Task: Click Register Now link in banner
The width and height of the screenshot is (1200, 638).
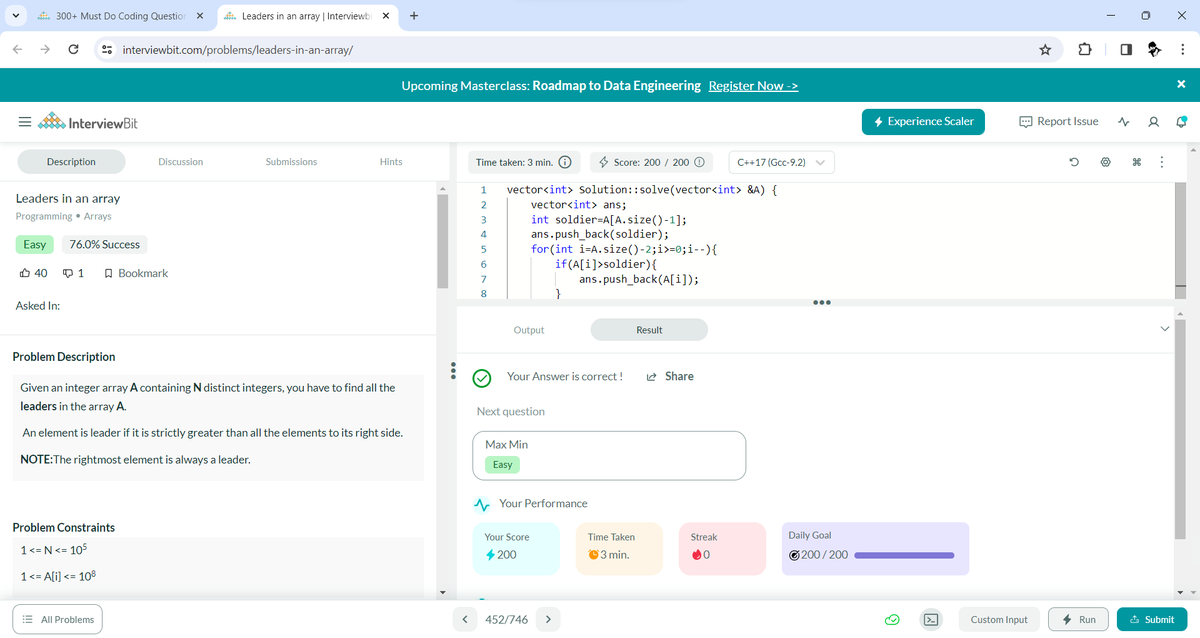Action: [753, 85]
